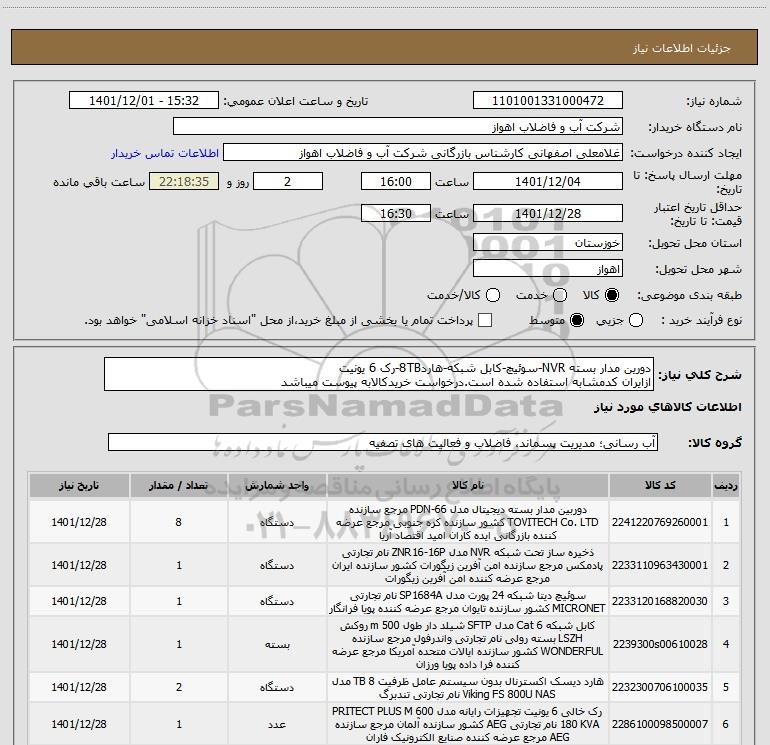Click the ردیف column header
The height and width of the screenshot is (745, 770).
[x=726, y=486]
